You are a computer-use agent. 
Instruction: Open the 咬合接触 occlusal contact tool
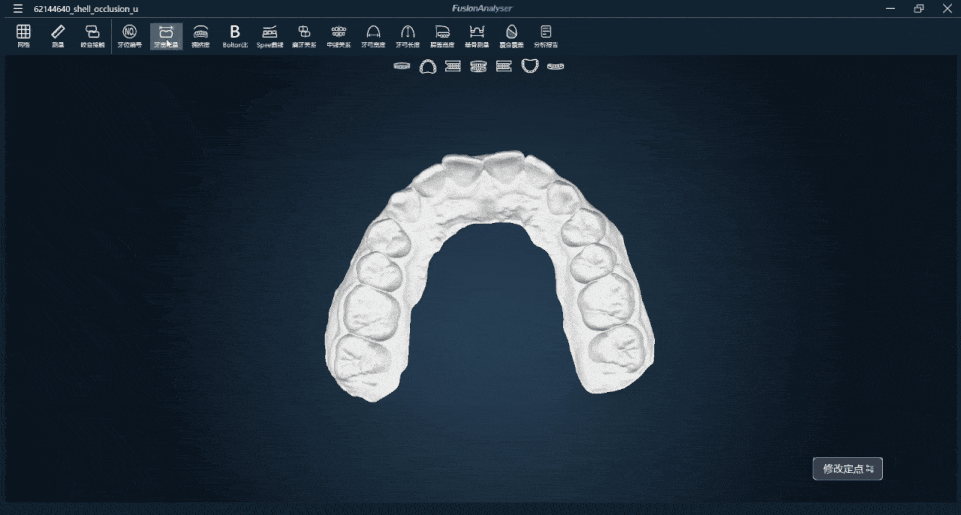click(92, 36)
